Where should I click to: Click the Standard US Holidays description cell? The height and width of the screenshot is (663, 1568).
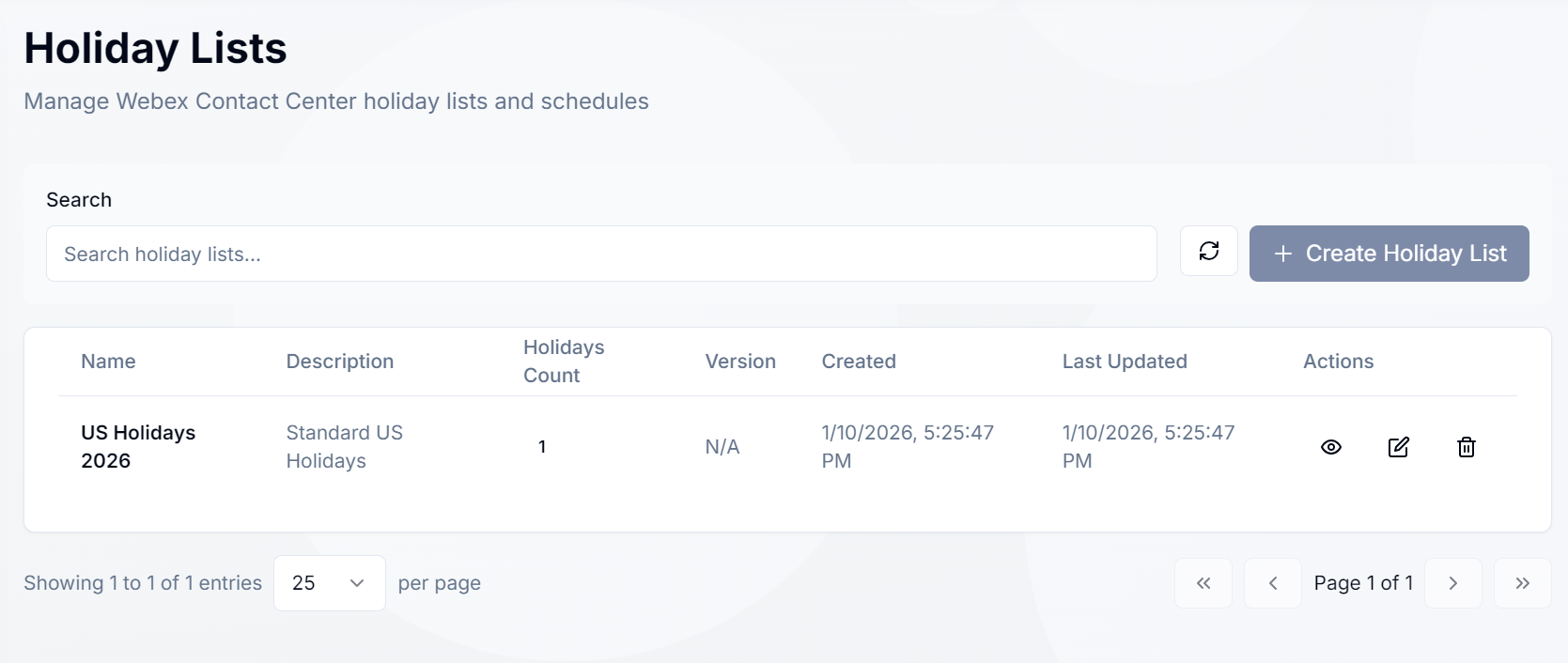coord(344,447)
